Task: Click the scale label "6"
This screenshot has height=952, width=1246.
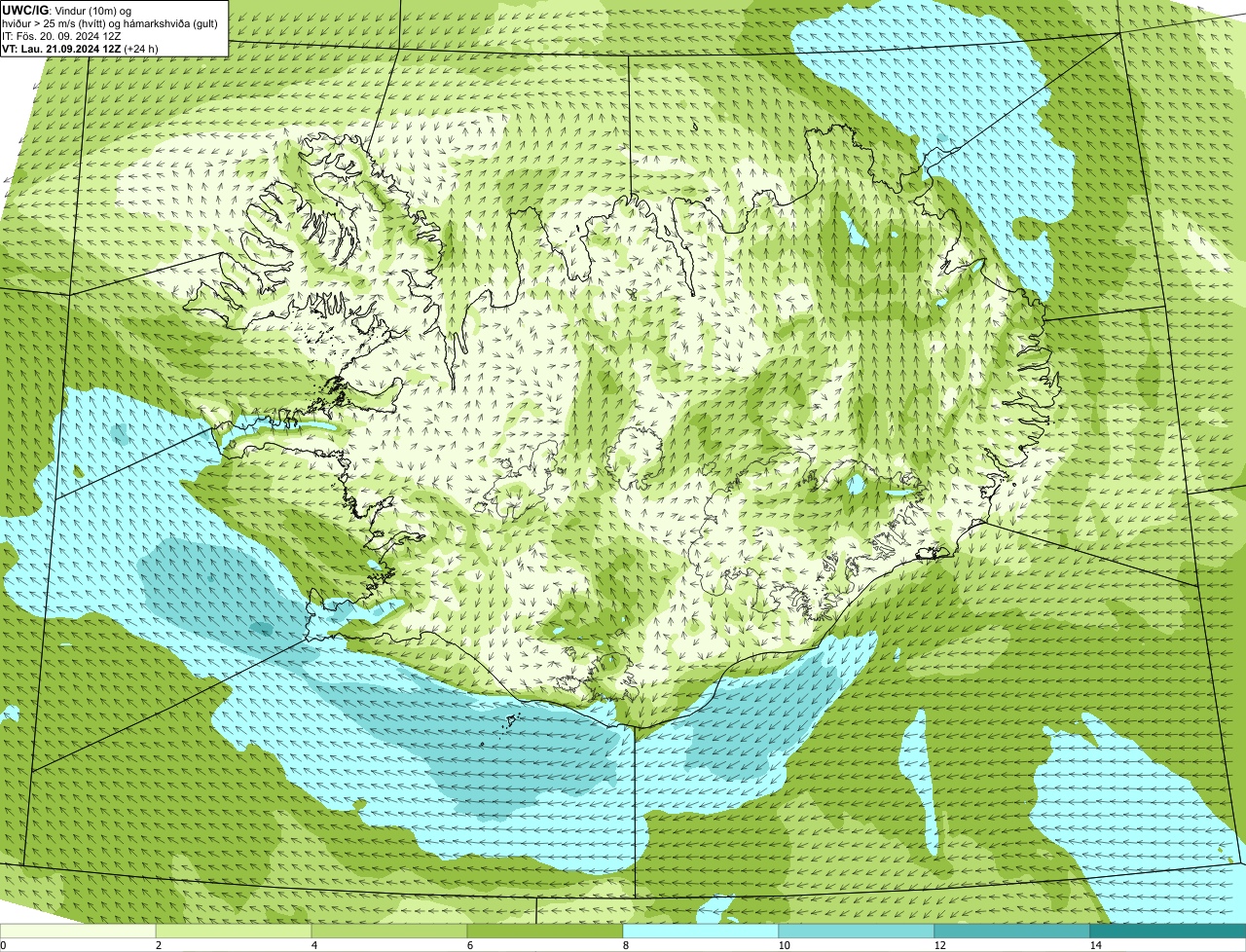Action: point(469,945)
